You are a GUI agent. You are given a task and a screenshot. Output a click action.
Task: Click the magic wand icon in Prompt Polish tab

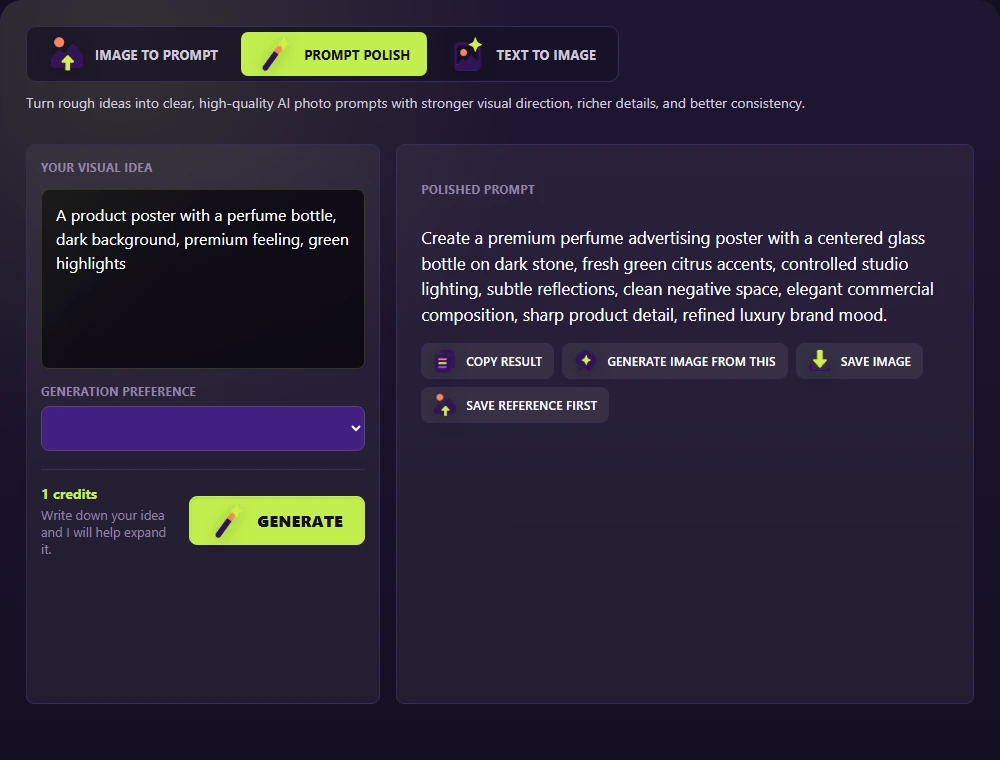[274, 55]
